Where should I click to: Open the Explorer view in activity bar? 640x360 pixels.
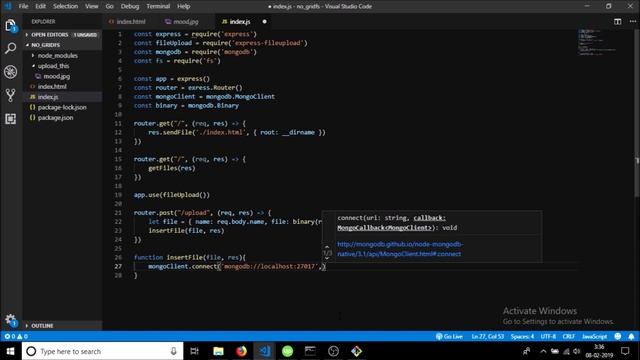(x=11, y=26)
